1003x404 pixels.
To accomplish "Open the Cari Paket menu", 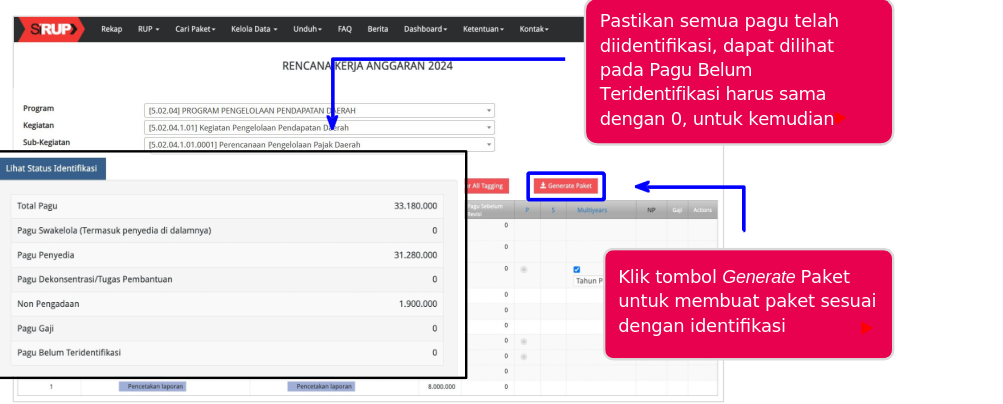I will pos(198,29).
